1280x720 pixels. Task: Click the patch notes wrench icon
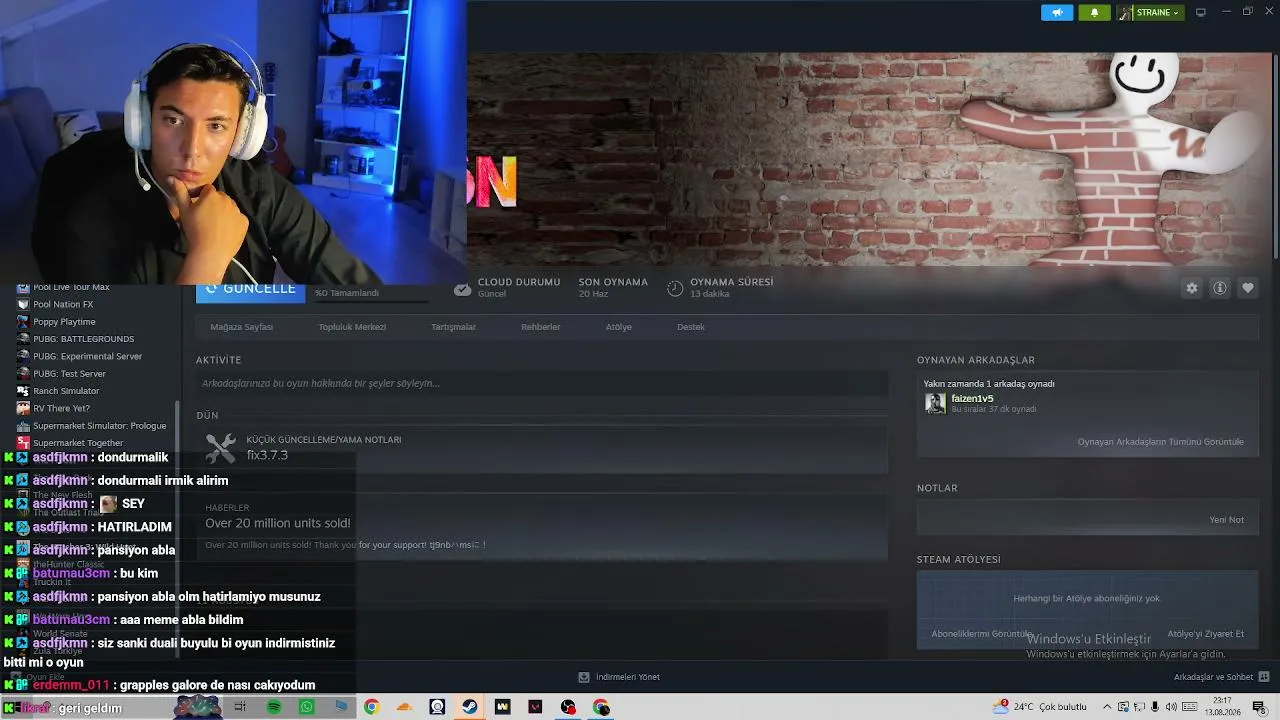pyautogui.click(x=220, y=448)
